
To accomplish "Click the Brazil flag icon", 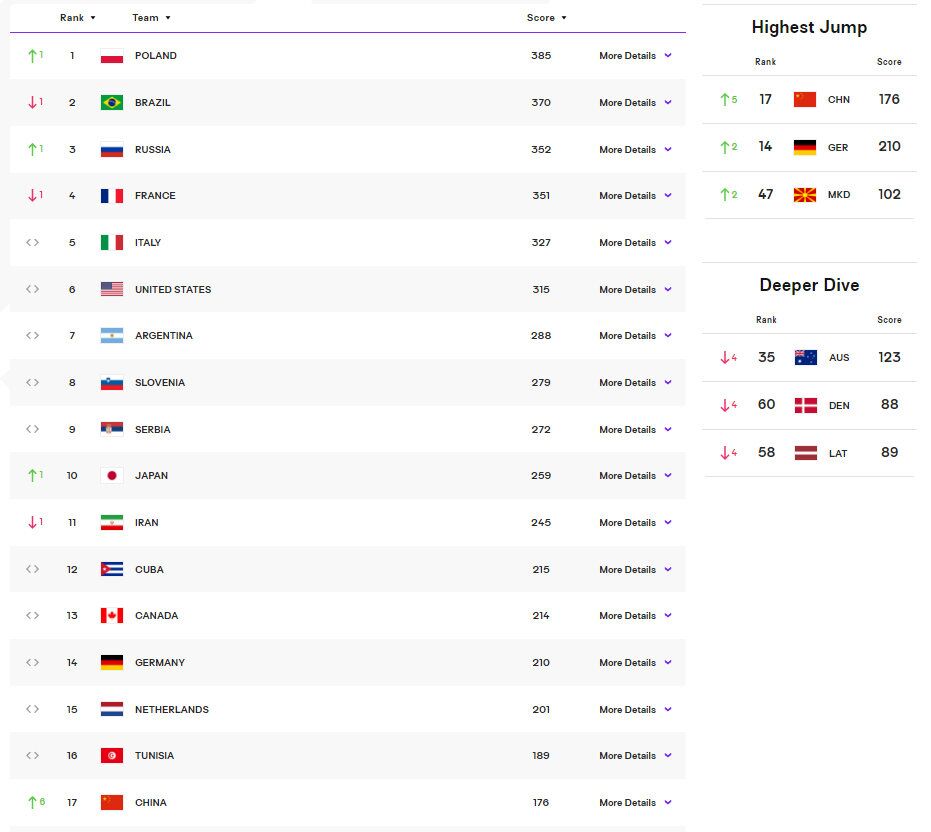I will (x=111, y=103).
